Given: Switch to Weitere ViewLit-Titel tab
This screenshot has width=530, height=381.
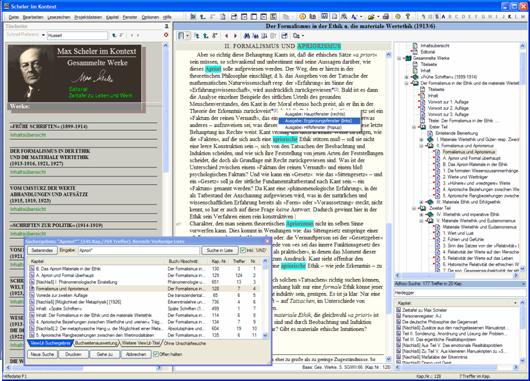Looking at the screenshot, I should pos(141,343).
